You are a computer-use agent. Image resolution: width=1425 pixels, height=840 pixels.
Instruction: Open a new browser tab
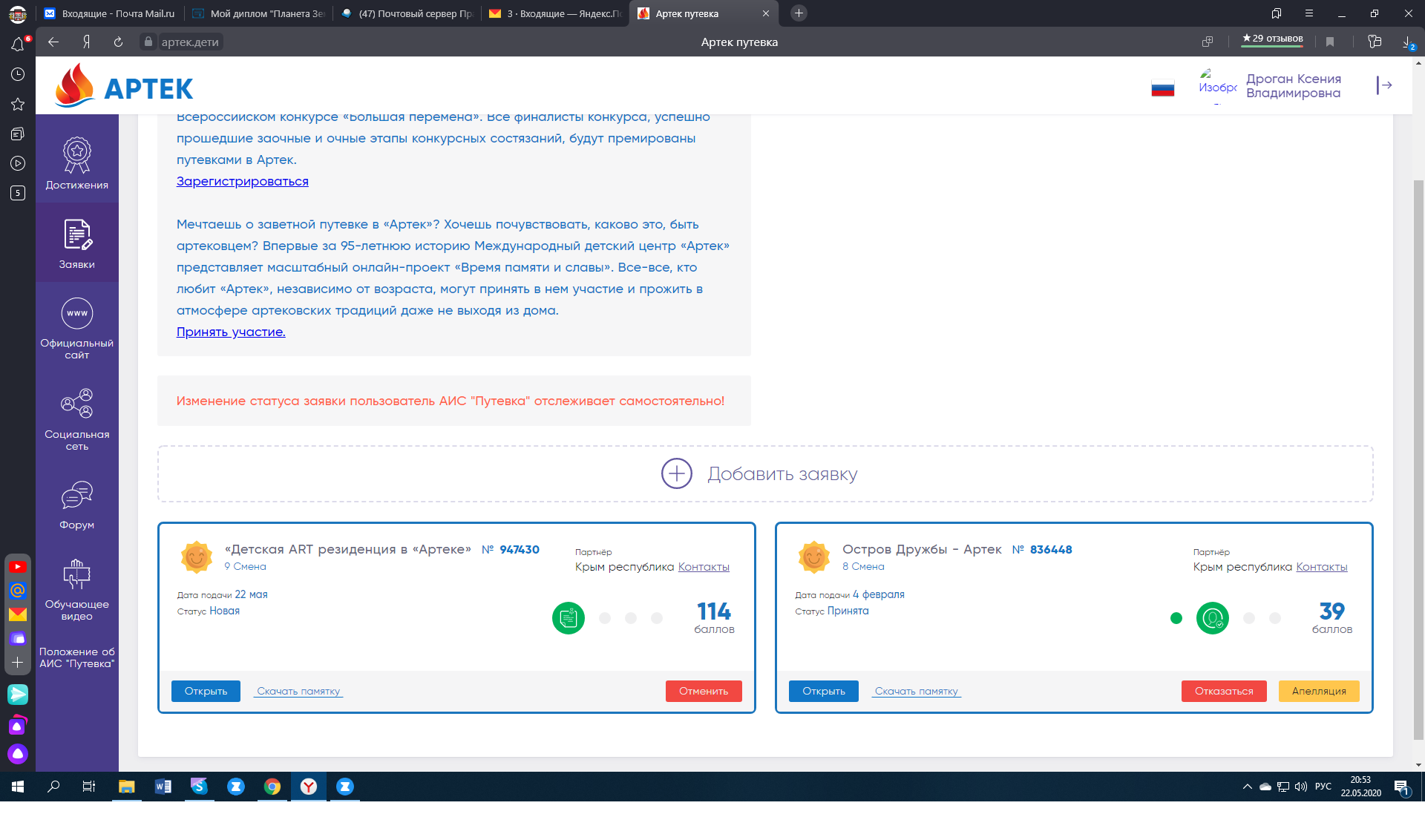pos(799,13)
